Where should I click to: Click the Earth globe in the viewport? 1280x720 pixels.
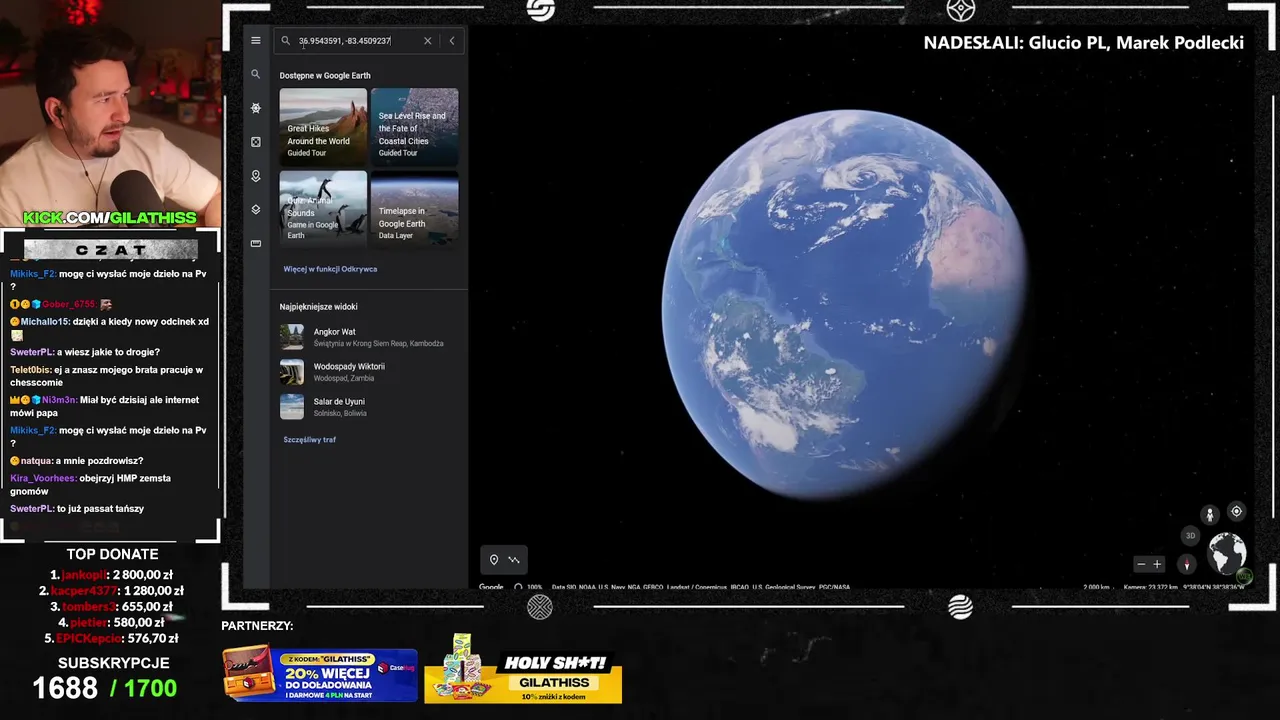[845, 304]
